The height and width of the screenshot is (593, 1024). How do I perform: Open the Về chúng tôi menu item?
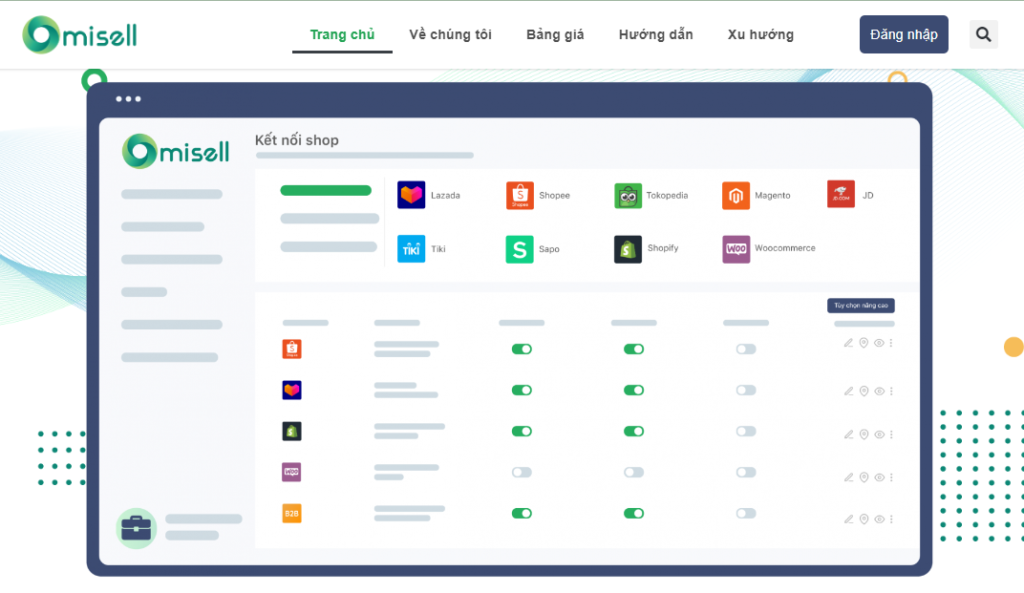pos(450,35)
